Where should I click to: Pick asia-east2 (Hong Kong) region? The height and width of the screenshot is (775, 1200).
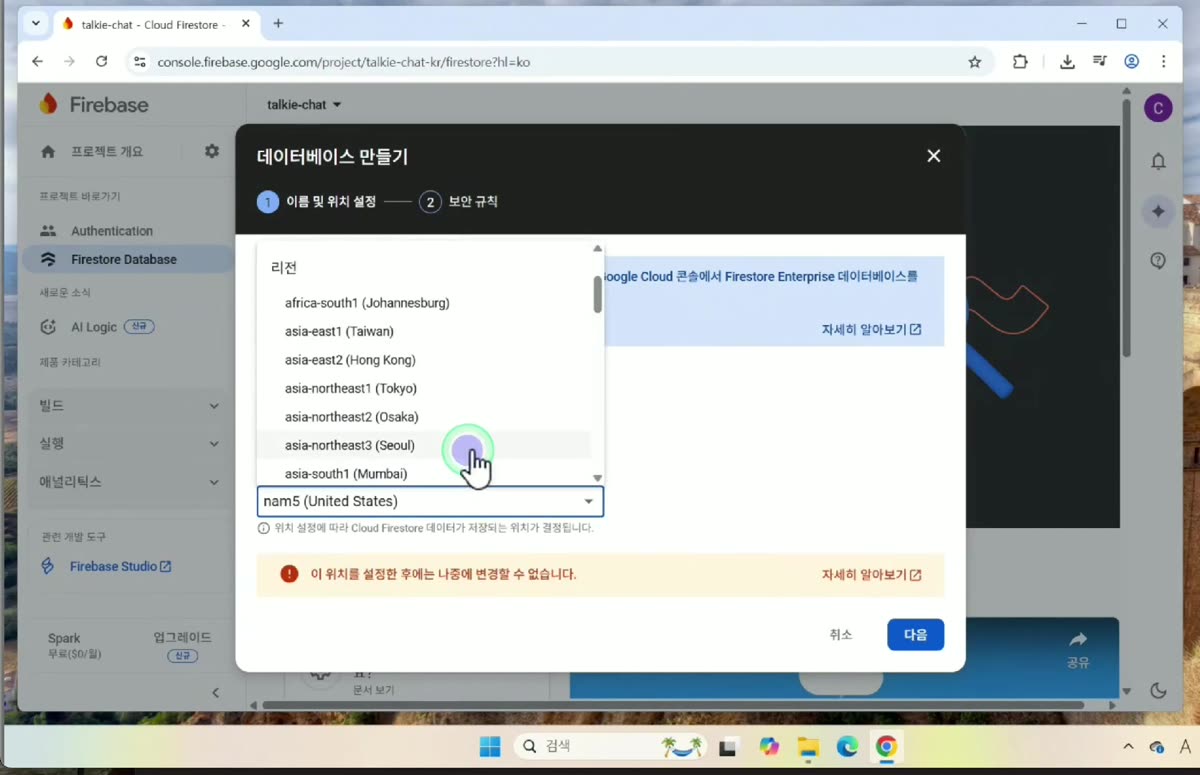pos(424,360)
